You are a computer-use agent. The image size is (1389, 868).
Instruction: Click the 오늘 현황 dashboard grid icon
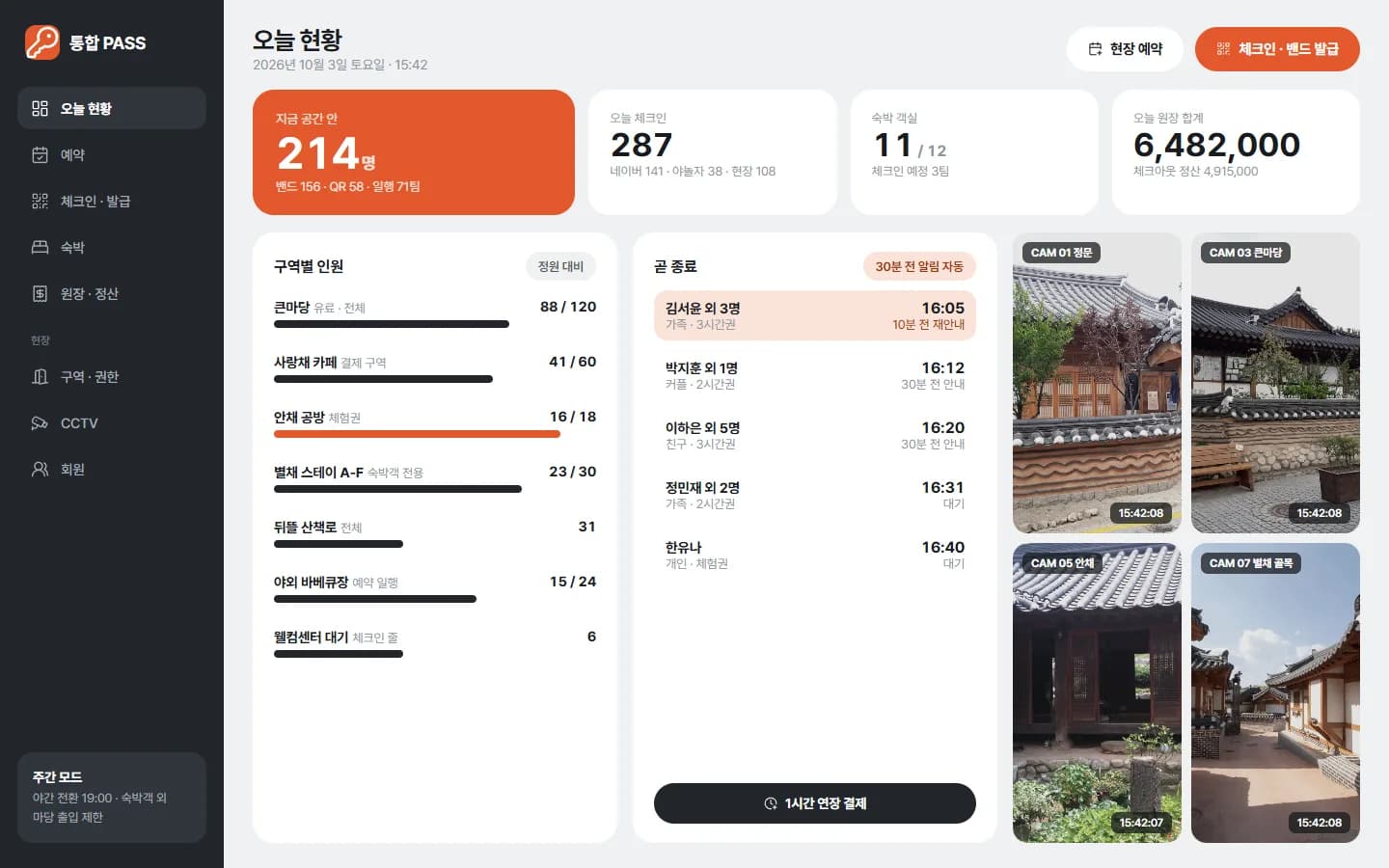click(x=40, y=108)
